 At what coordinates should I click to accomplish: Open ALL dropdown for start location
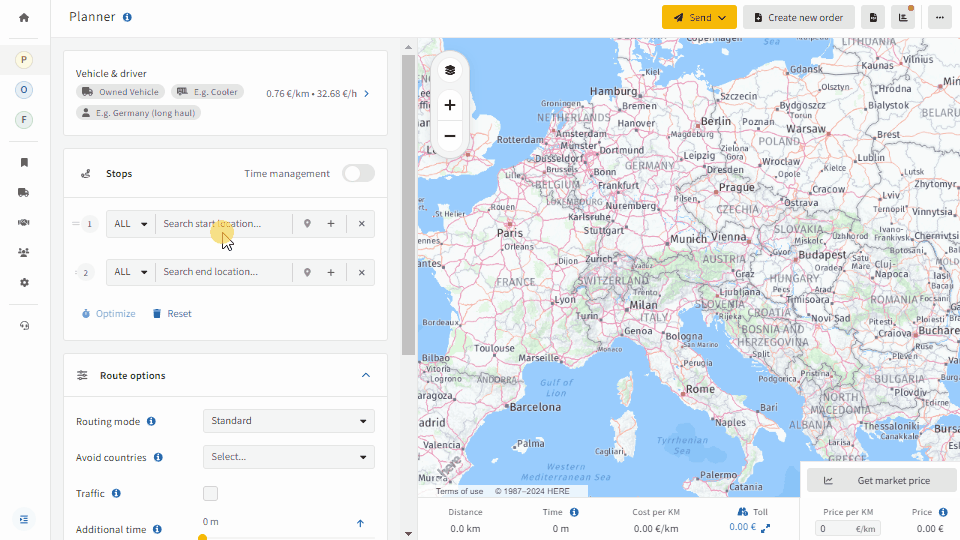(131, 224)
